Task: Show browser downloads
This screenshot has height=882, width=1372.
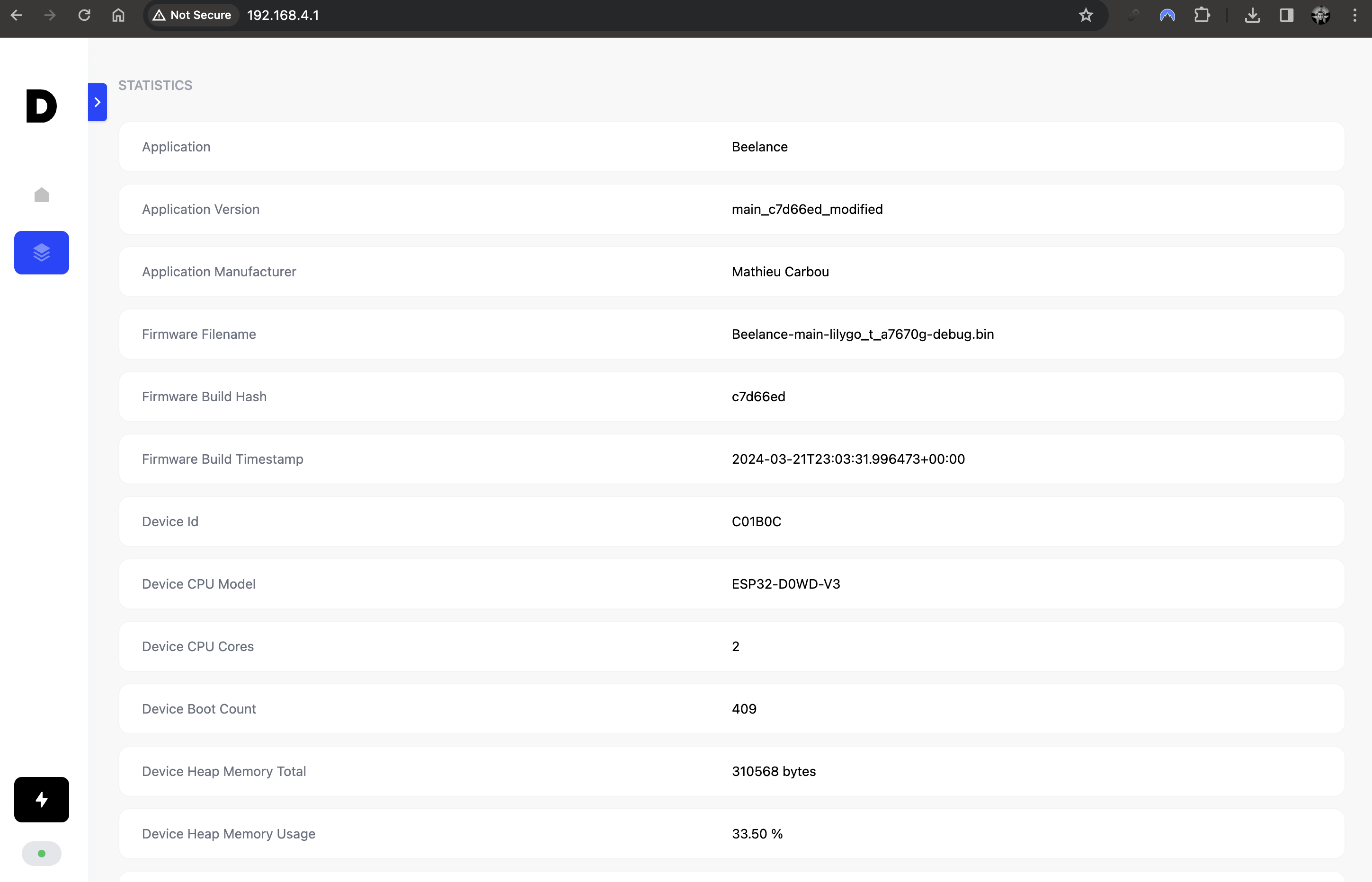Action: [1252, 16]
